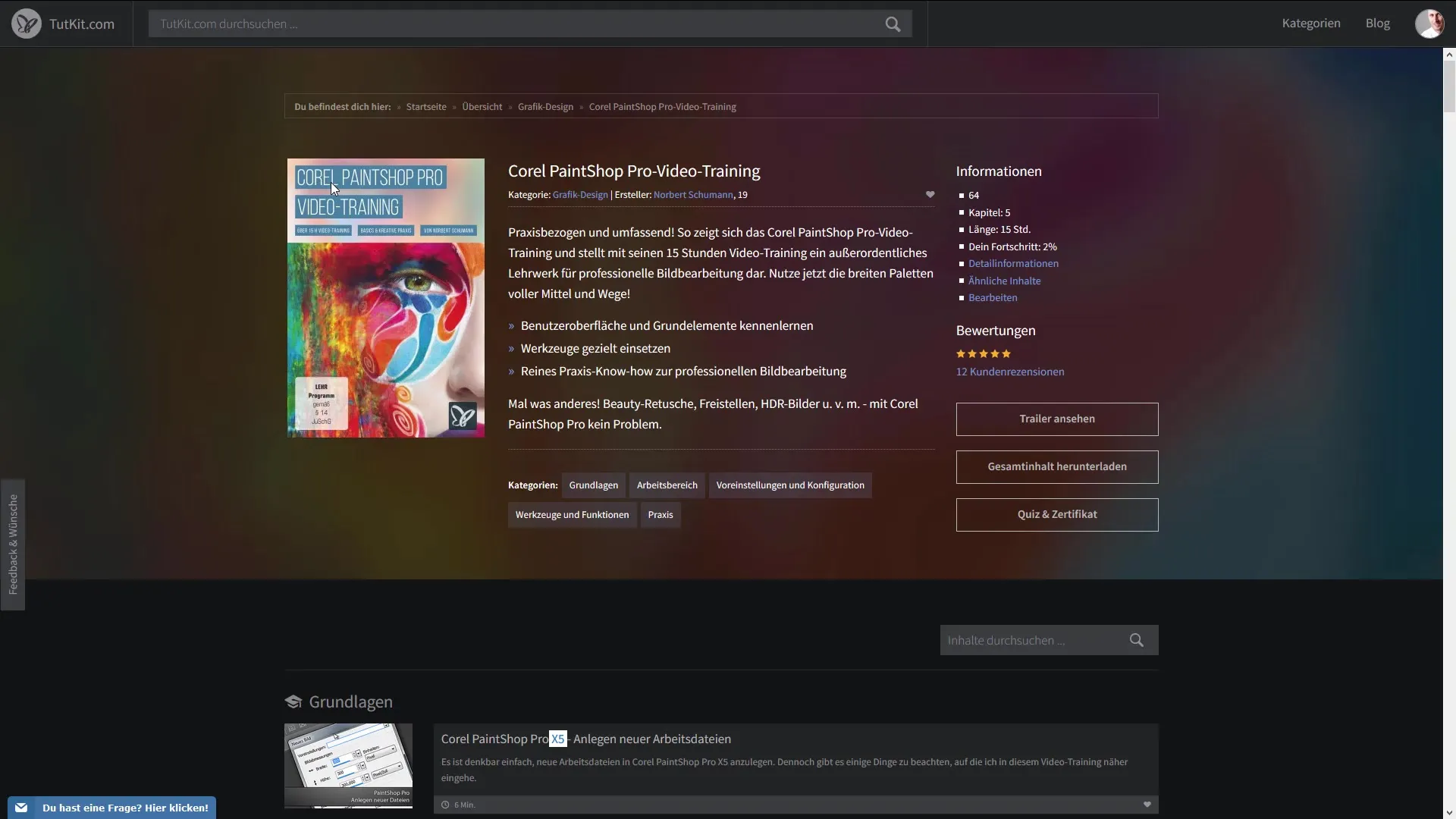Show Ähnliche Inhalte
This screenshot has height=819, width=1456.
1004,281
